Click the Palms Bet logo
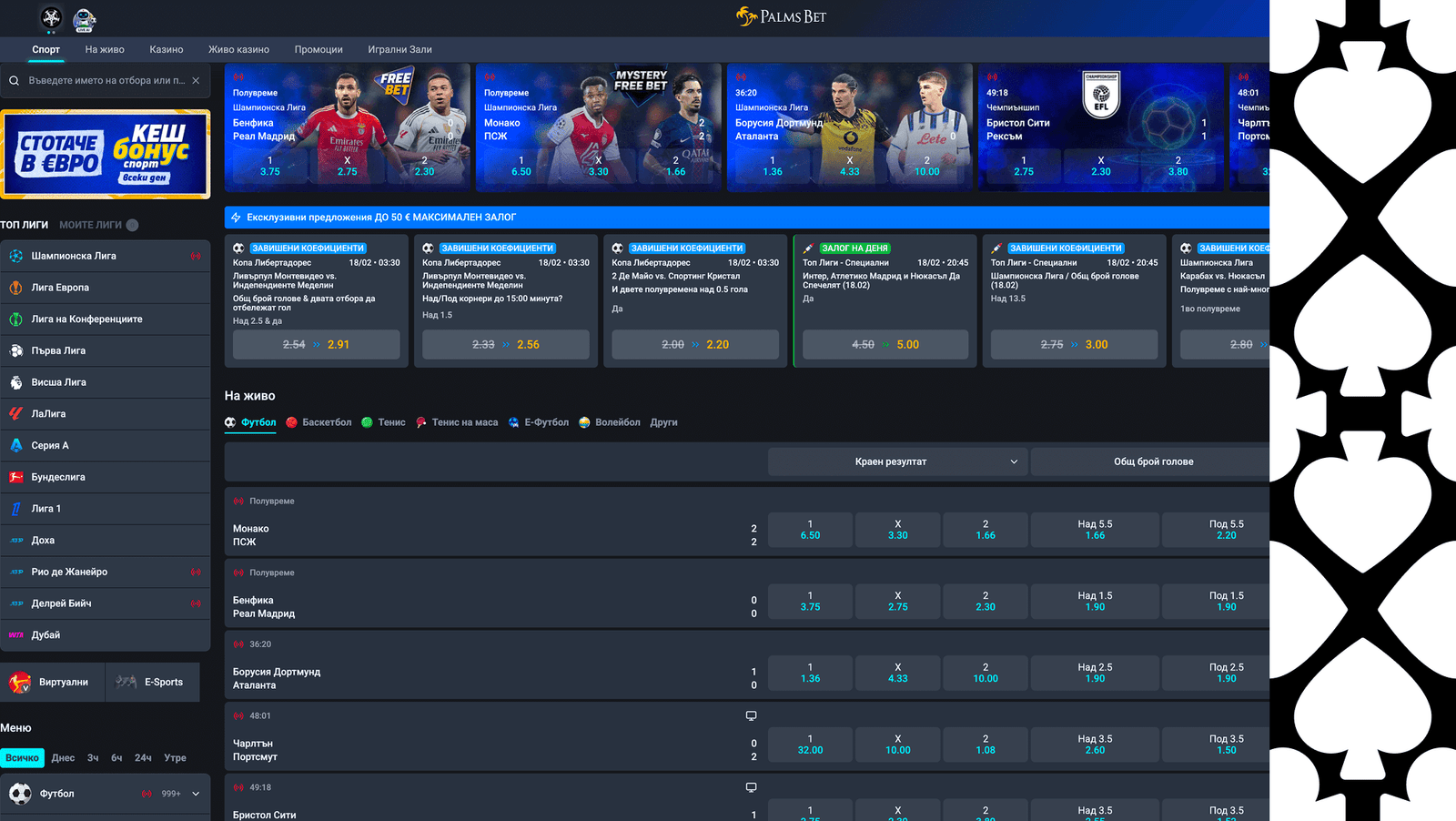1456x821 pixels. 781,16
